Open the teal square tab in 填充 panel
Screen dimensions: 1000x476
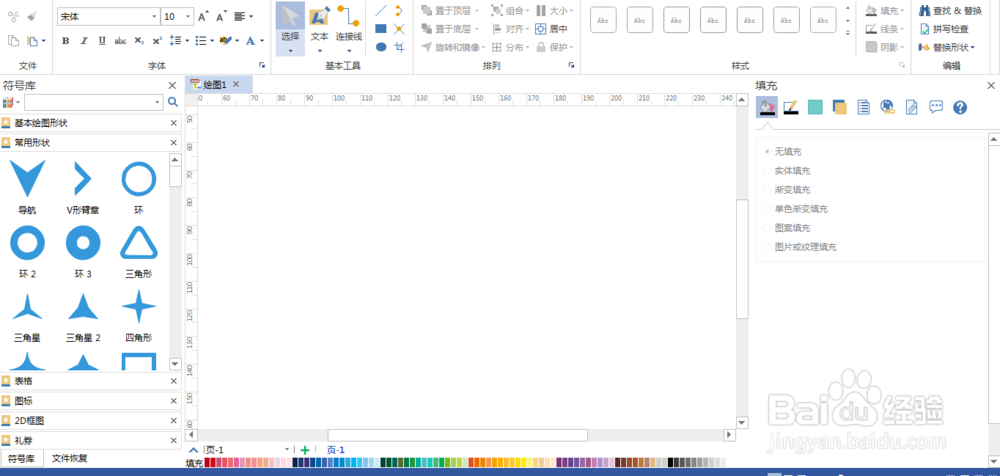815,107
